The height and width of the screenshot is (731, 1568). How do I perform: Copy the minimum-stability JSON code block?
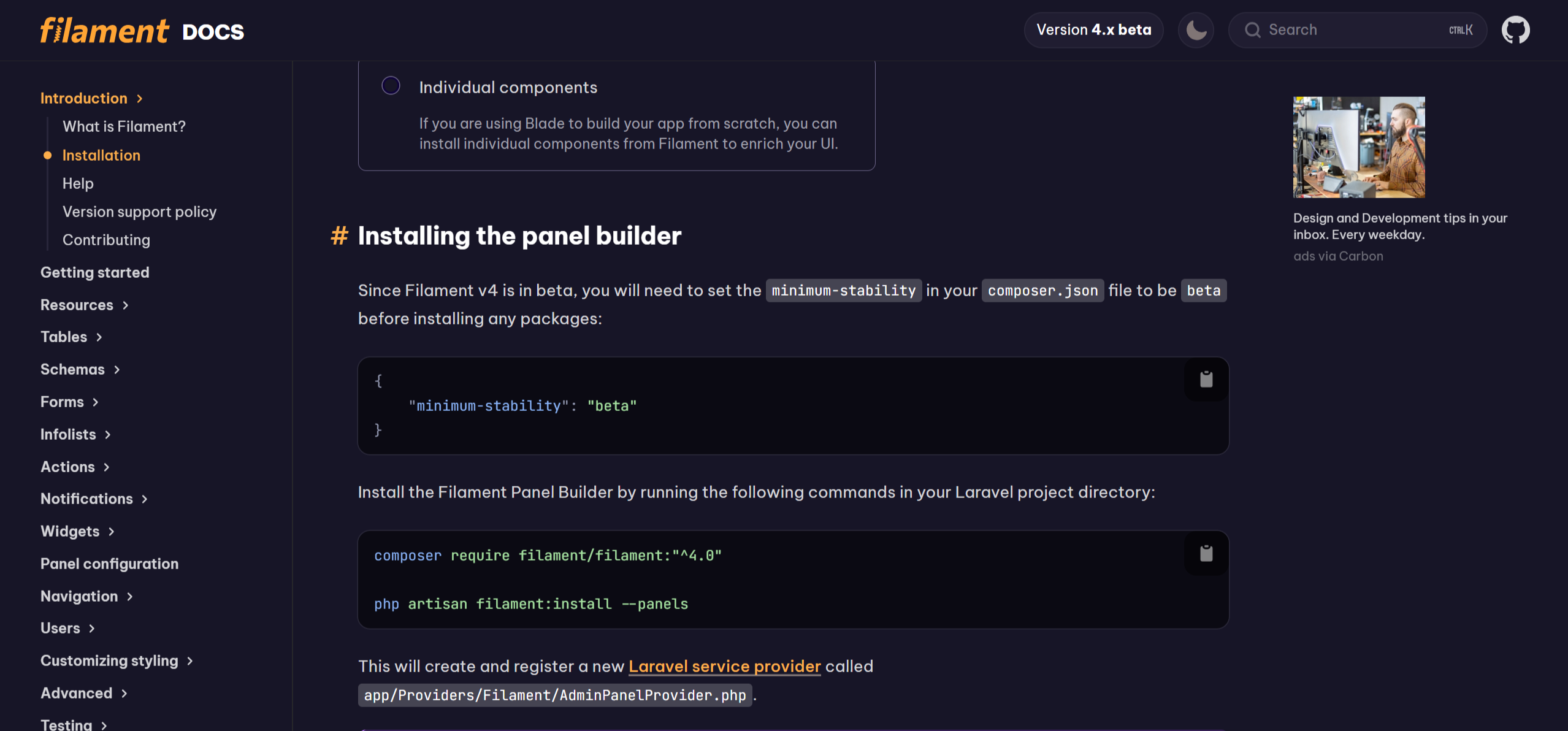pos(1206,380)
